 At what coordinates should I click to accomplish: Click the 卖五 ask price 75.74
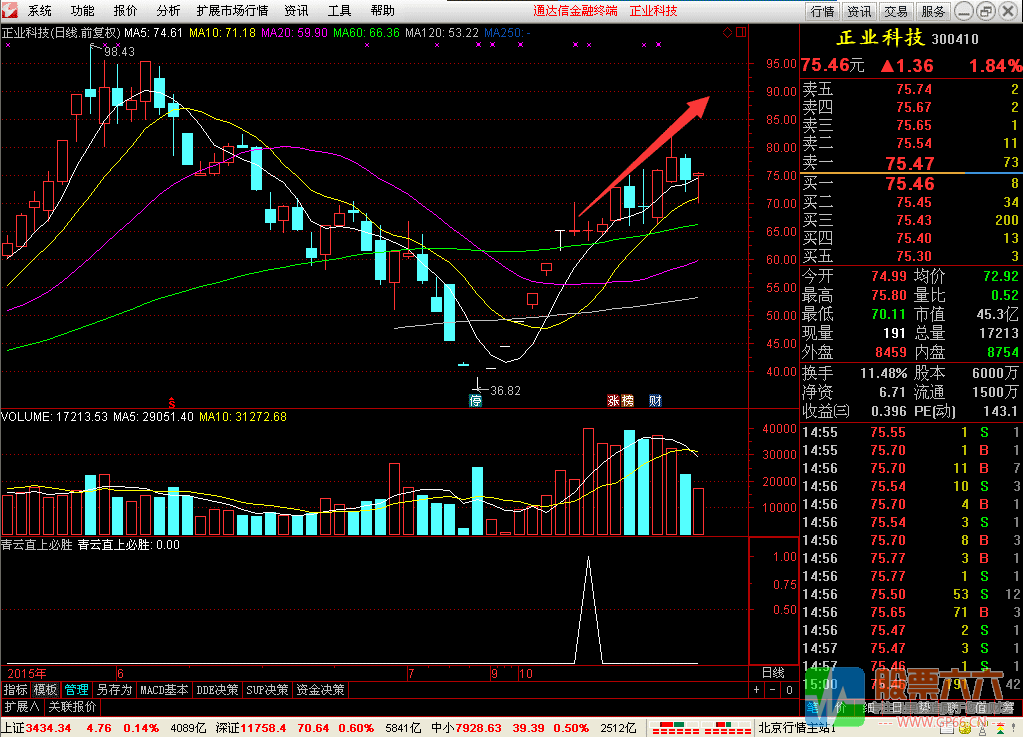pos(914,89)
